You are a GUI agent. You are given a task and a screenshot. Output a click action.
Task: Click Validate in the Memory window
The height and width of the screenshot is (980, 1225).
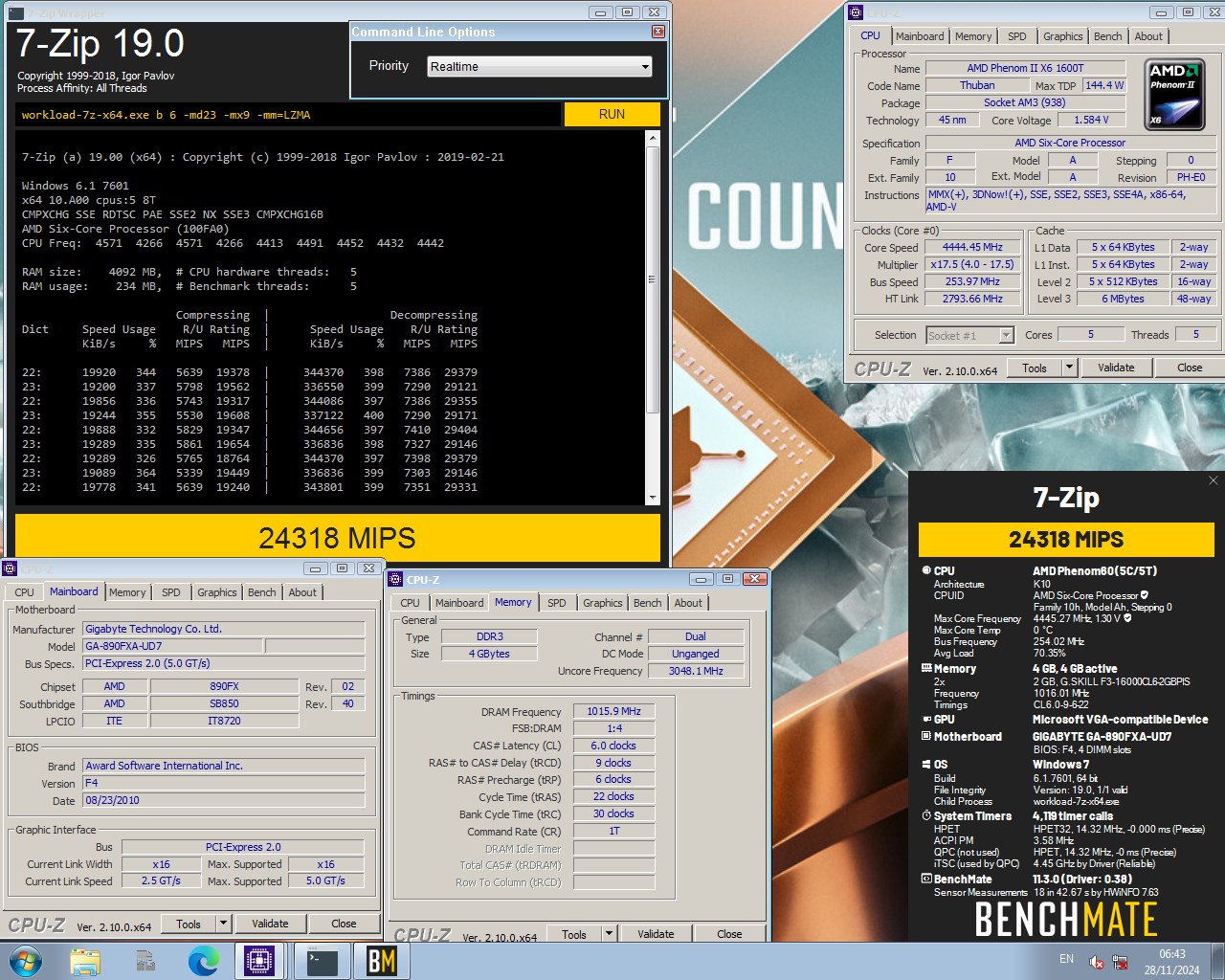[656, 934]
